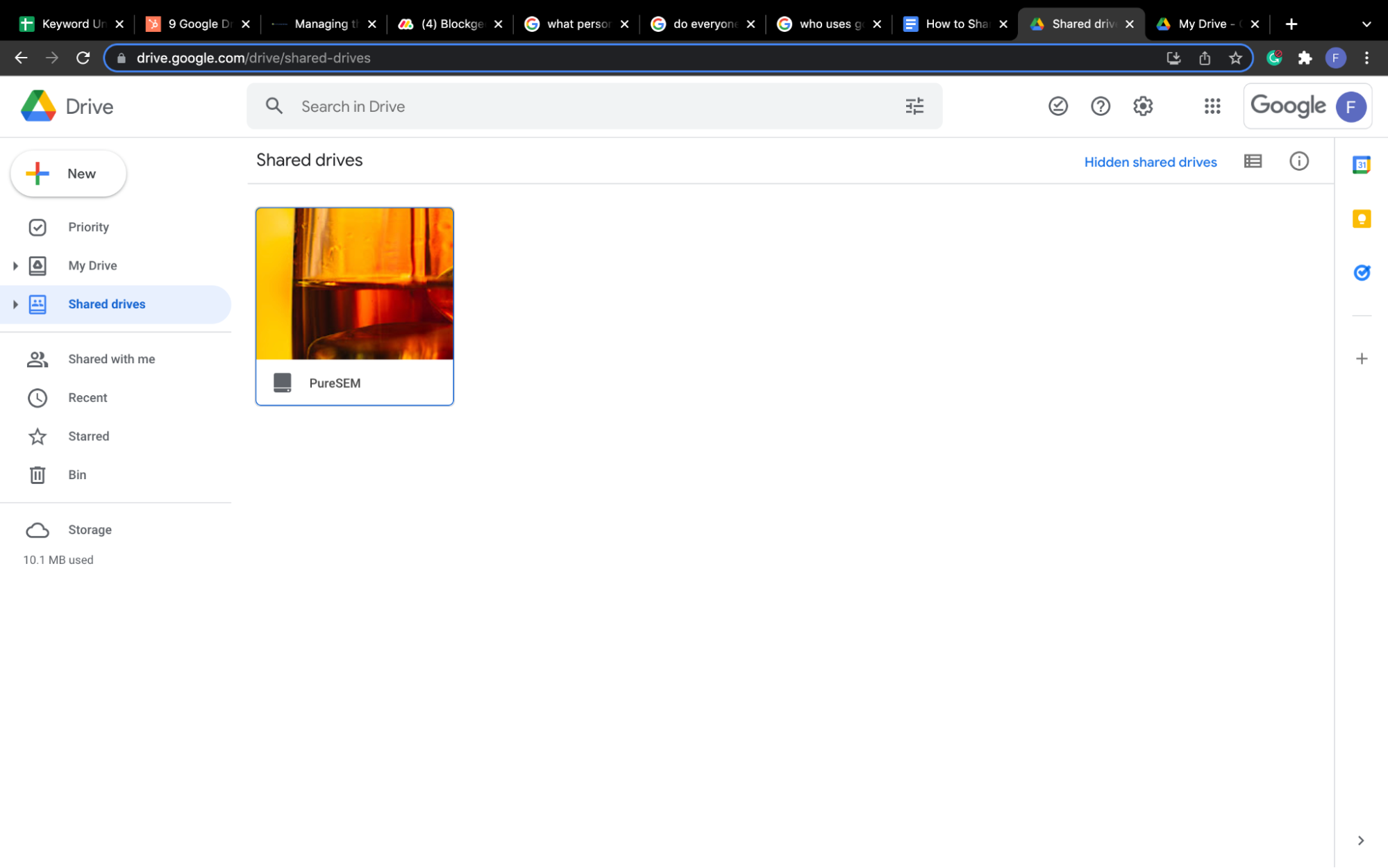Toggle the Starred section
The height and width of the screenshot is (868, 1388).
88,436
